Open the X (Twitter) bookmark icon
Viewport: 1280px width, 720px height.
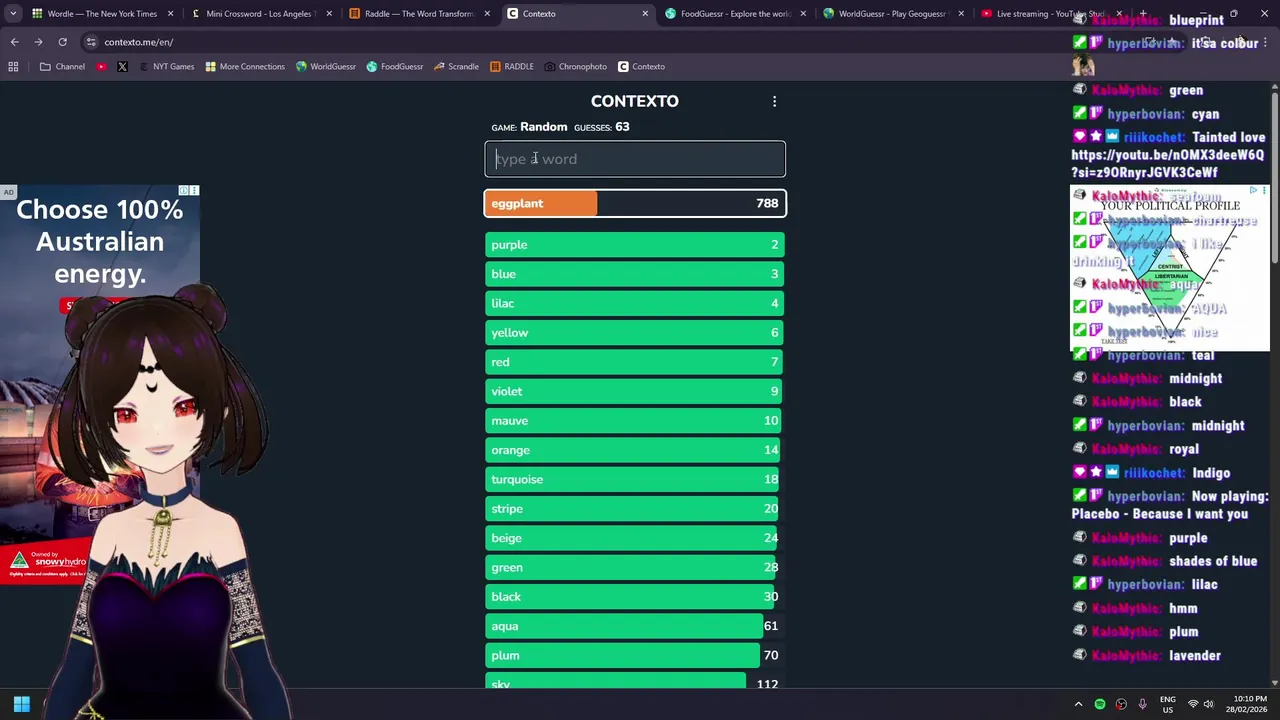tap(122, 66)
